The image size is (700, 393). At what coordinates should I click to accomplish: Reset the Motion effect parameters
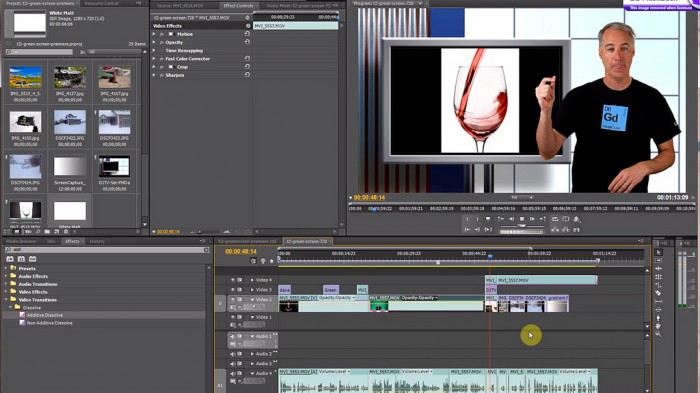pos(247,33)
